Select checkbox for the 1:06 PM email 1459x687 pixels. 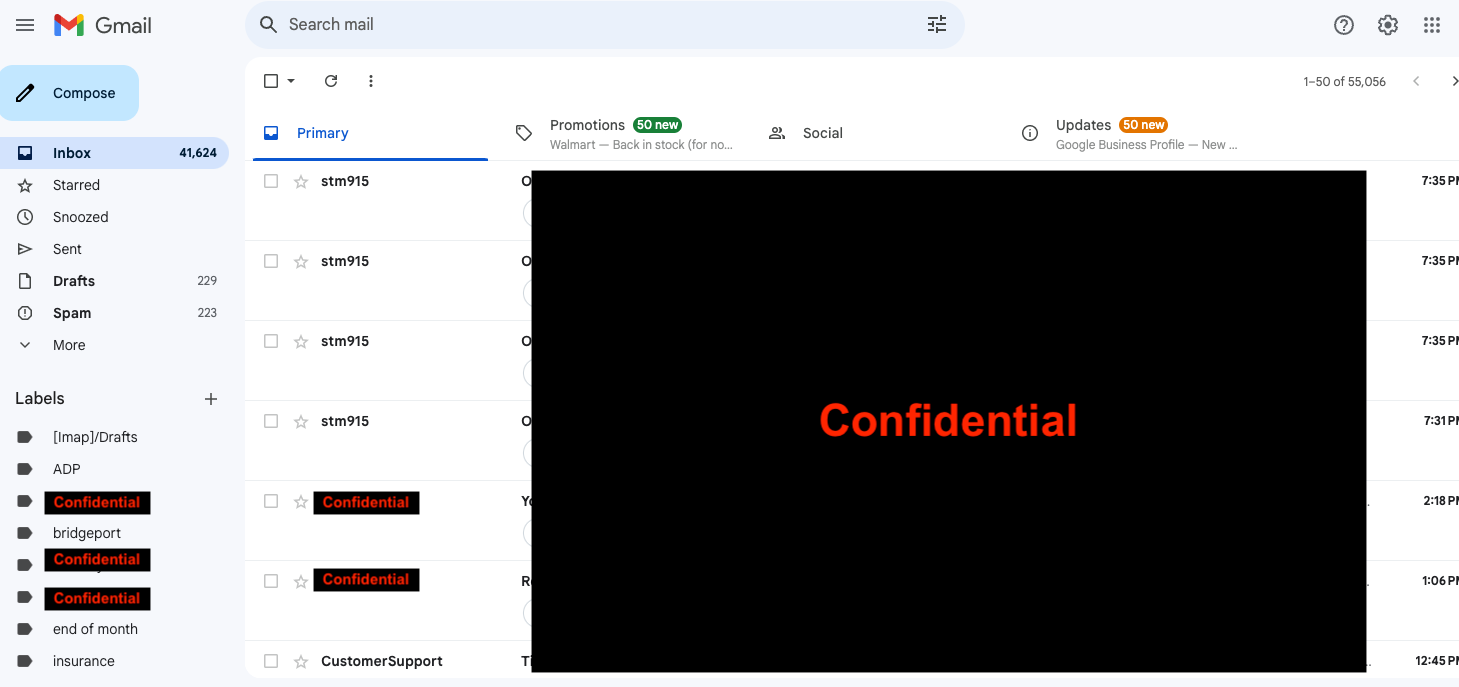point(271,581)
